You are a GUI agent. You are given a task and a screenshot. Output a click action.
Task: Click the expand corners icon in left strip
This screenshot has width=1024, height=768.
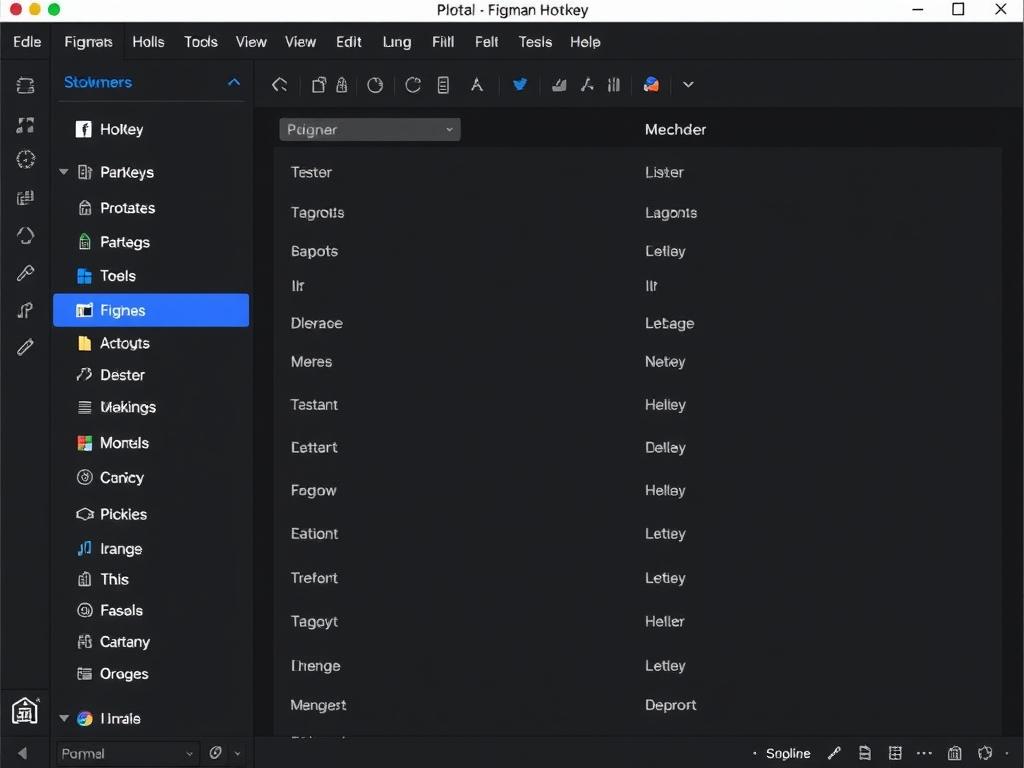point(25,125)
